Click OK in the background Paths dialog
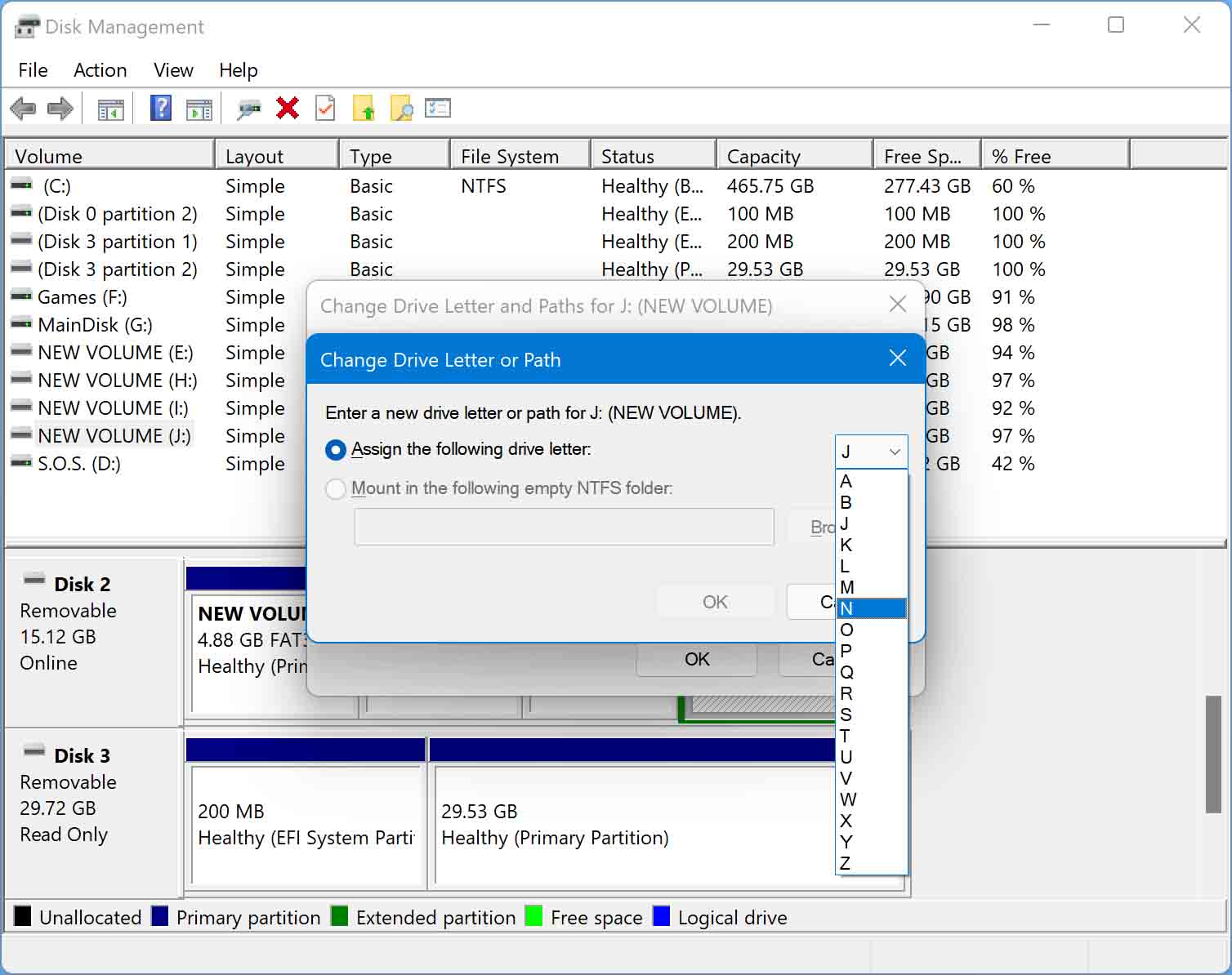This screenshot has height=975, width=1232. pos(697,659)
